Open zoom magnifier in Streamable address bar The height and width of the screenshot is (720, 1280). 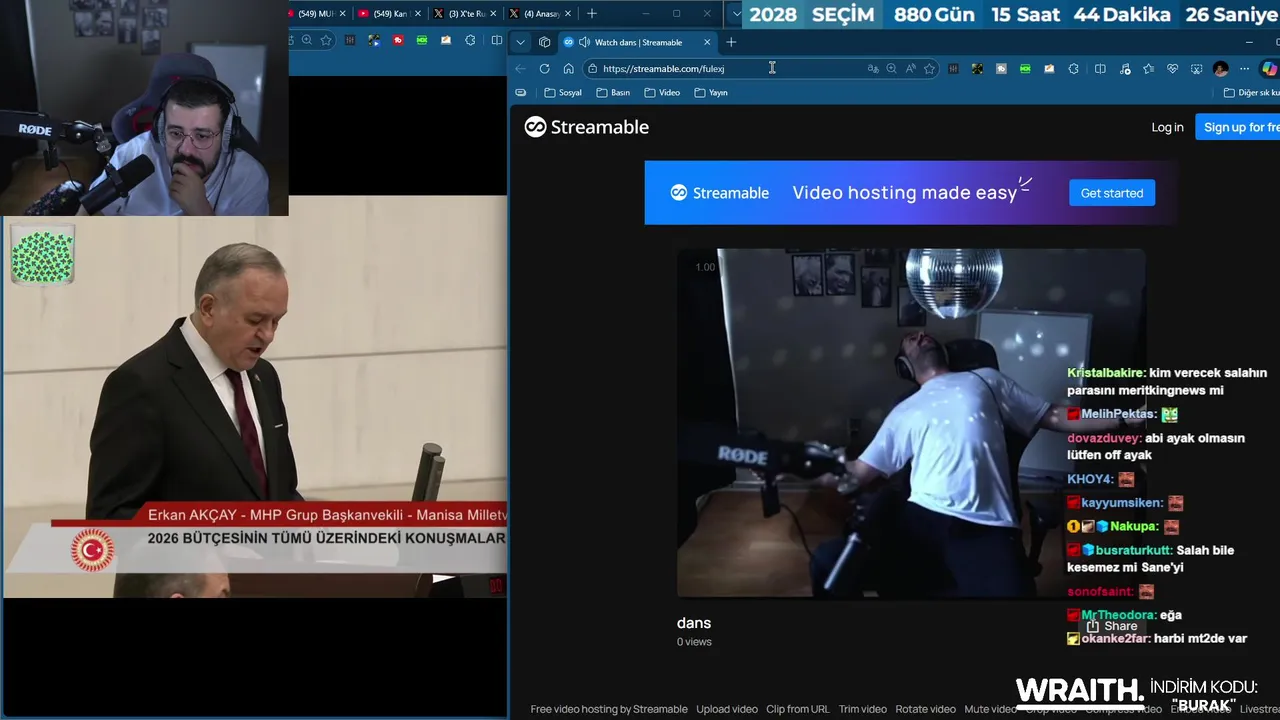[x=891, y=69]
